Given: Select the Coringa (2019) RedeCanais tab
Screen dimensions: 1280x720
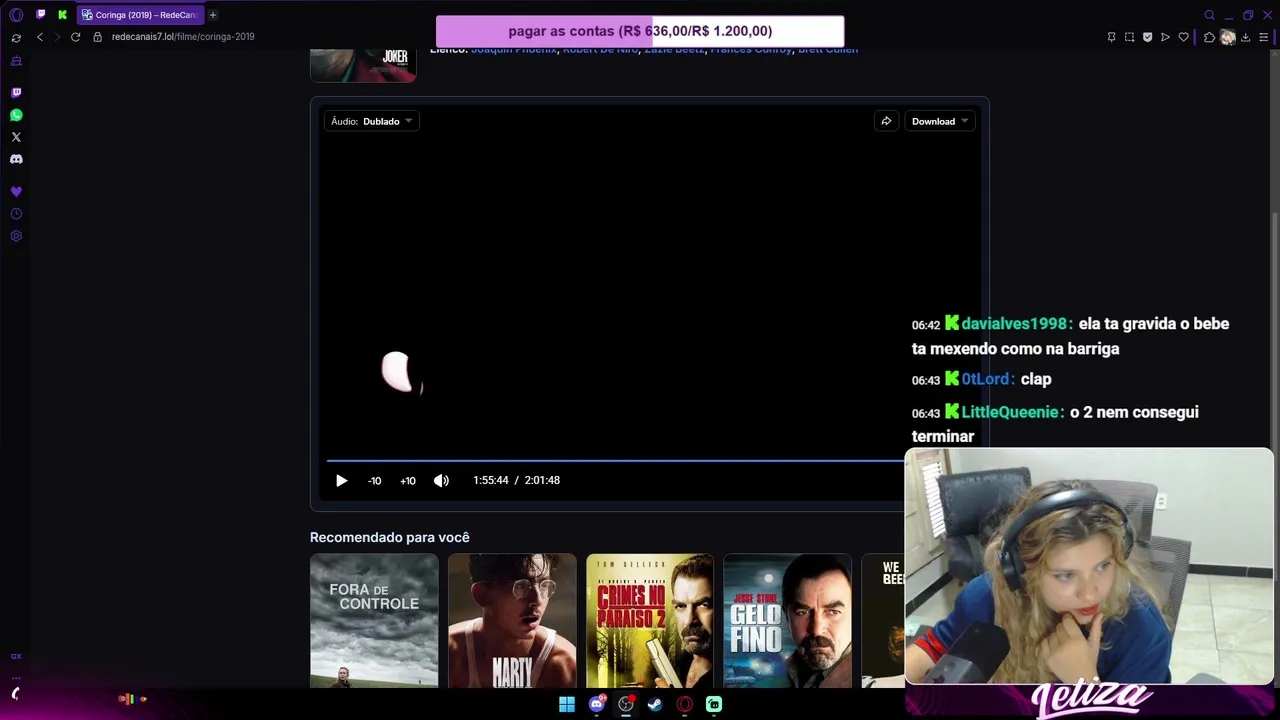Looking at the screenshot, I should (x=140, y=15).
